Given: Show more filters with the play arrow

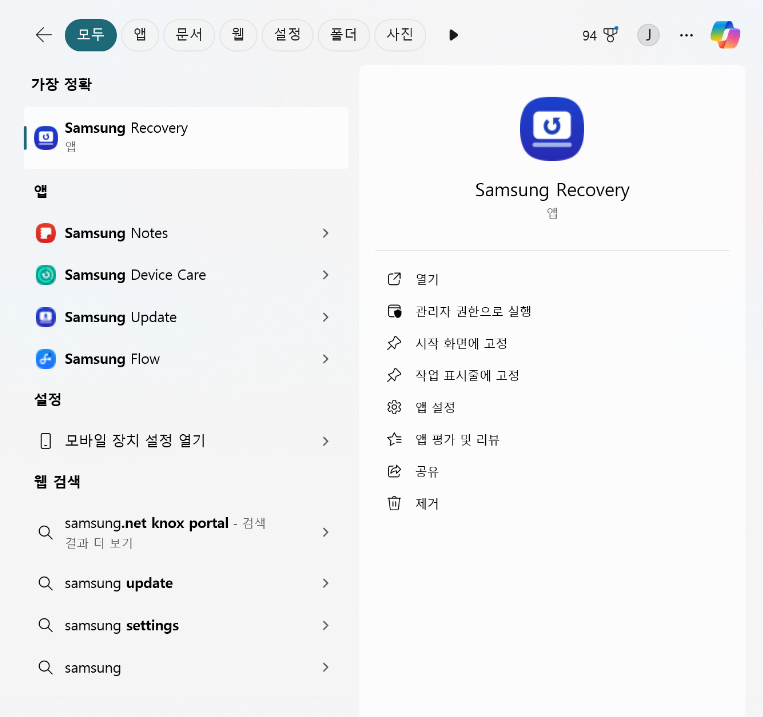Looking at the screenshot, I should tap(454, 35).
